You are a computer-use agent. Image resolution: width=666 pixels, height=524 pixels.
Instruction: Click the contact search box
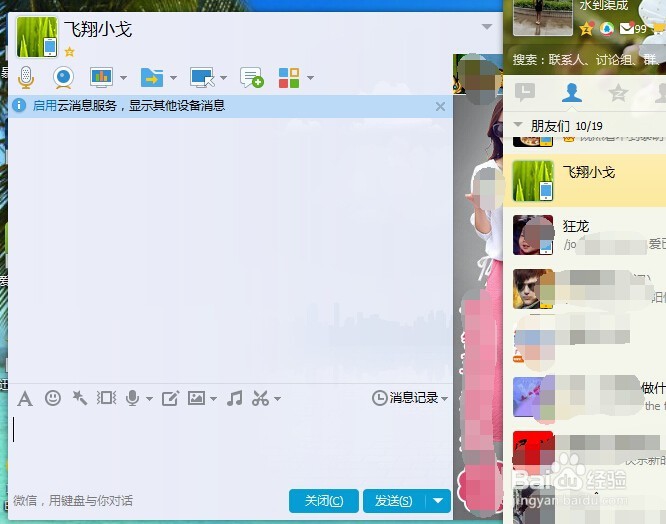point(584,59)
